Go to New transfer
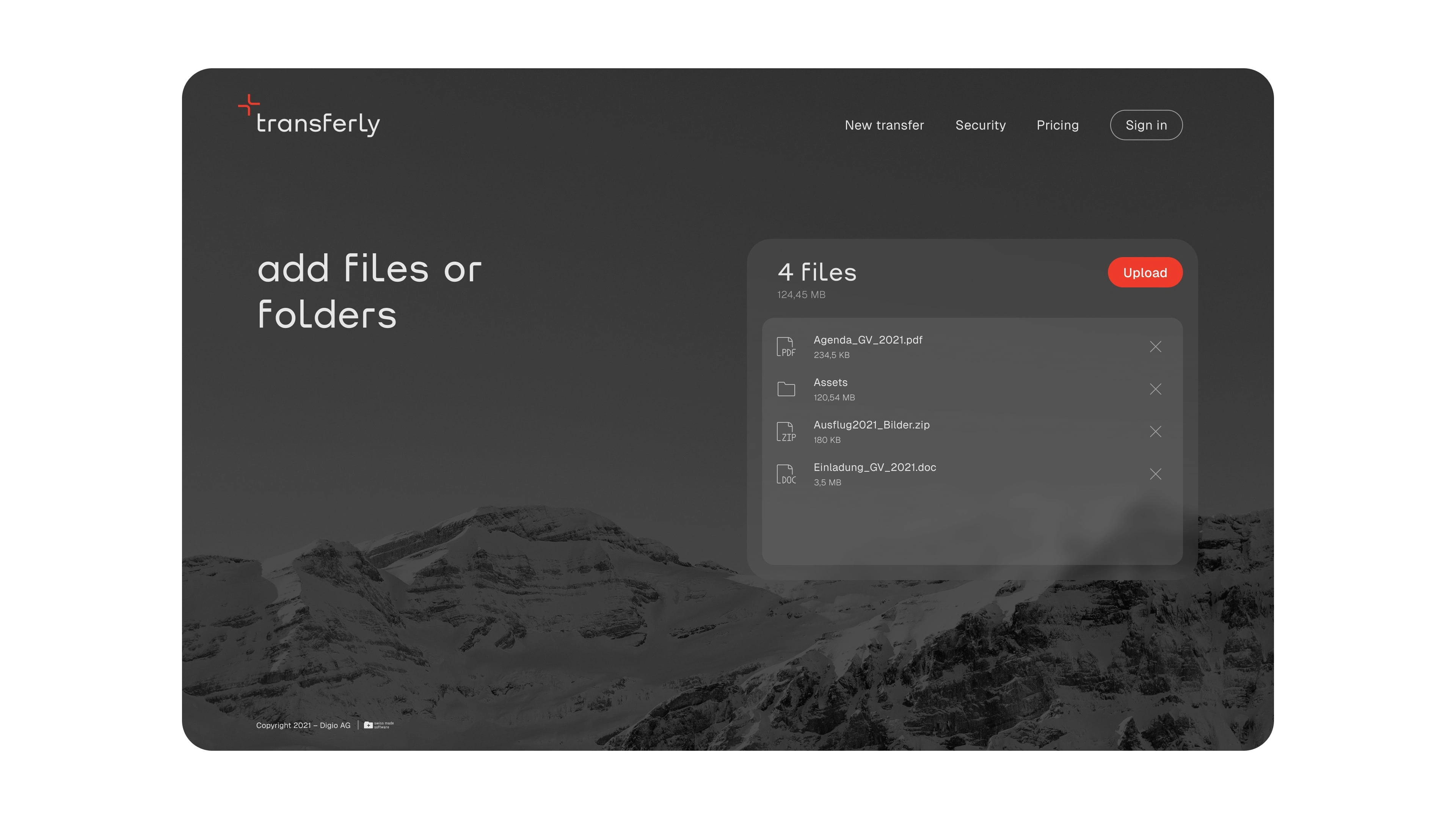This screenshot has width=1456, height=819. [884, 125]
